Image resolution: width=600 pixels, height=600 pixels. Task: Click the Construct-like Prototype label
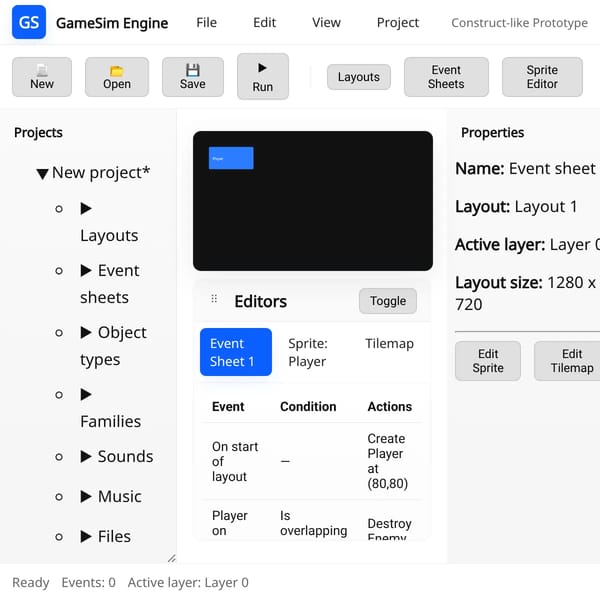pos(519,23)
